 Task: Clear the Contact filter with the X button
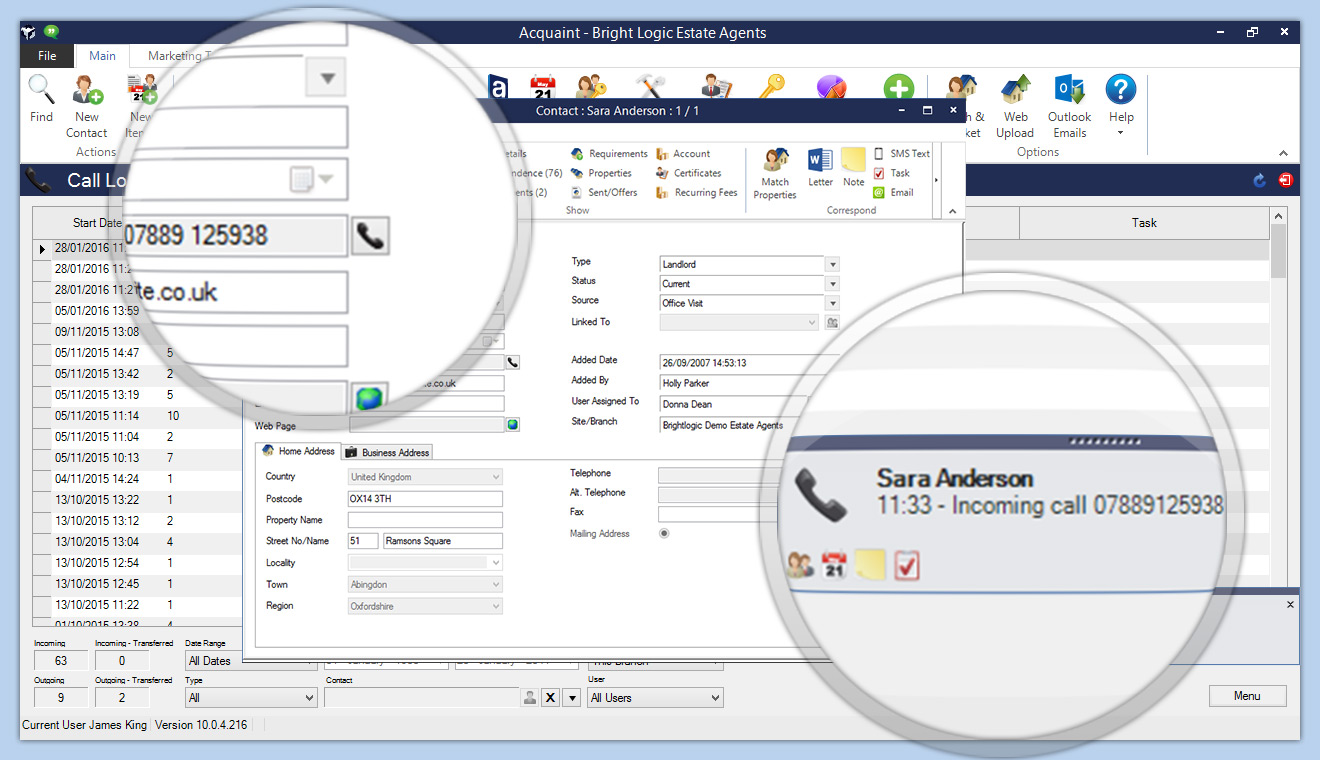(550, 698)
